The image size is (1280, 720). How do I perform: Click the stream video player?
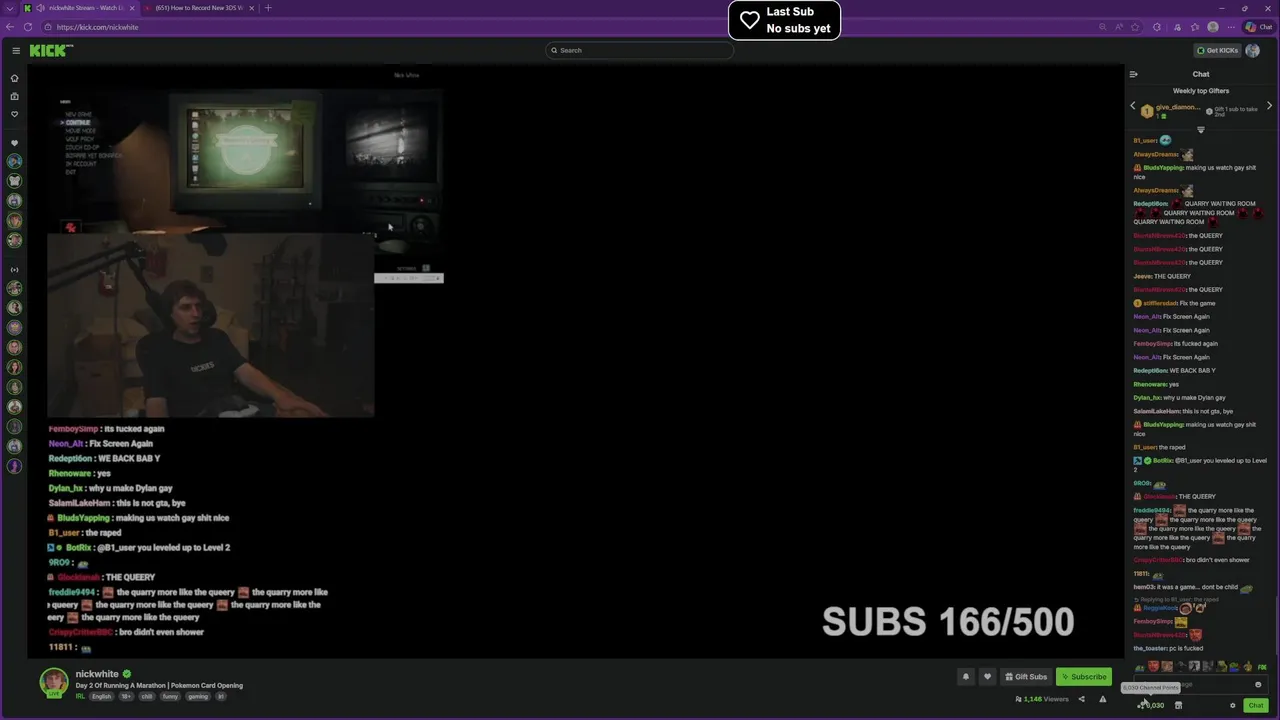click(575, 362)
